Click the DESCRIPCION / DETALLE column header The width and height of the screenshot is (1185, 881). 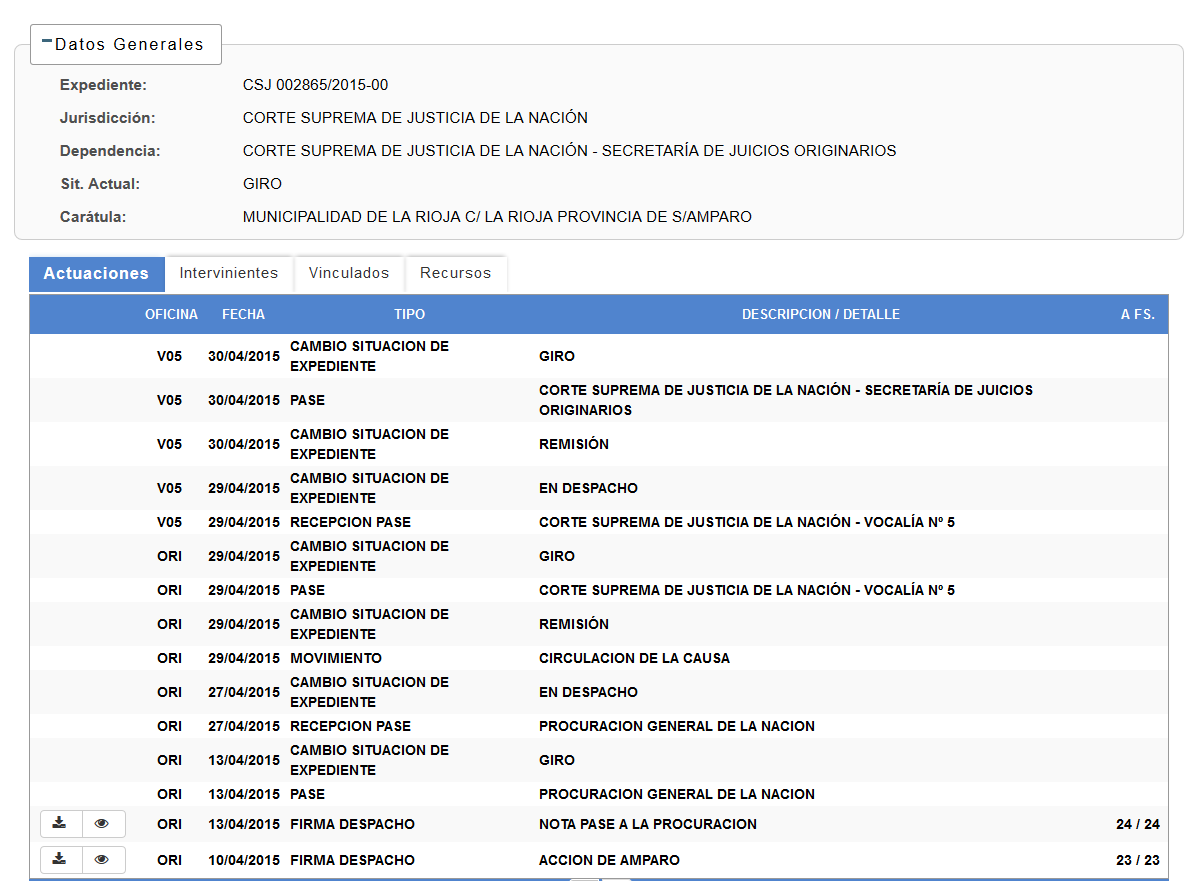tap(820, 314)
